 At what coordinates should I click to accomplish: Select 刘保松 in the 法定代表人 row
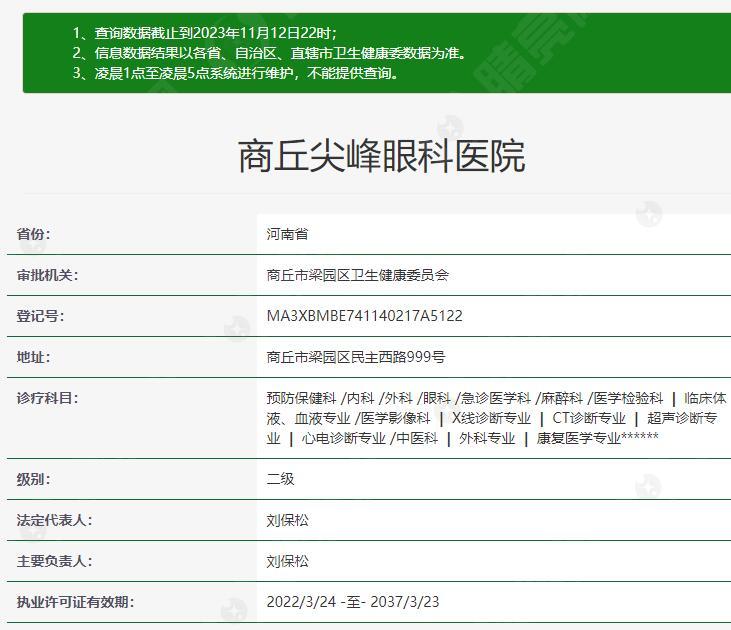(x=288, y=520)
